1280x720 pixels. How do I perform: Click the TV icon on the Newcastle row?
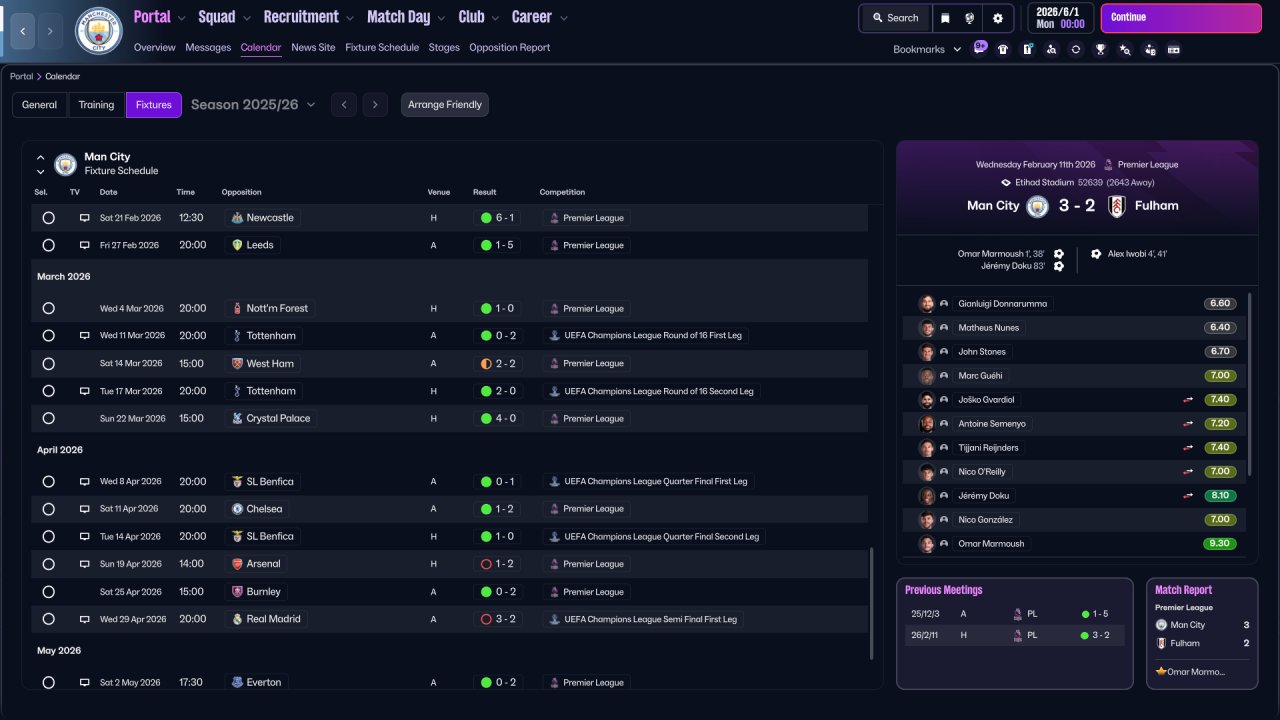[x=85, y=218]
